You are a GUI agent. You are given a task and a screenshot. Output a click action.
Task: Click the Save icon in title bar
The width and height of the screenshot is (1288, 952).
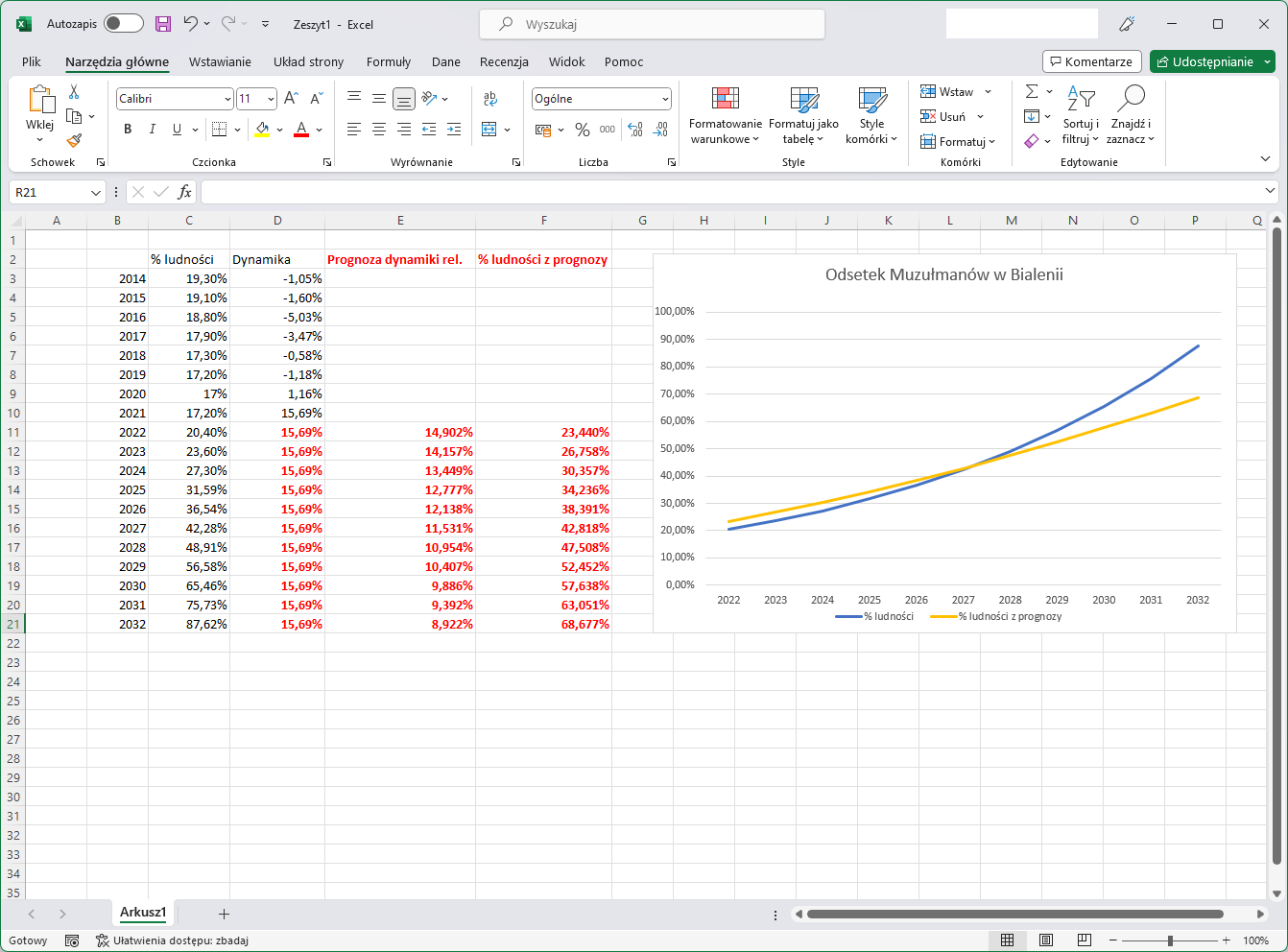click(163, 24)
